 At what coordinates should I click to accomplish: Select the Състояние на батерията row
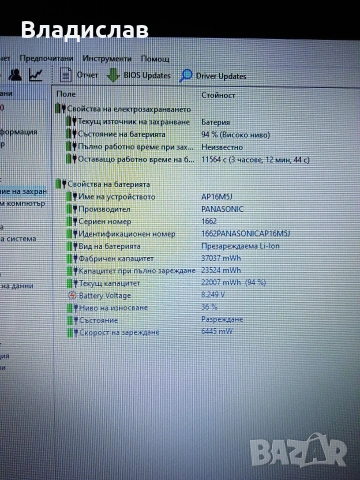click(168, 134)
